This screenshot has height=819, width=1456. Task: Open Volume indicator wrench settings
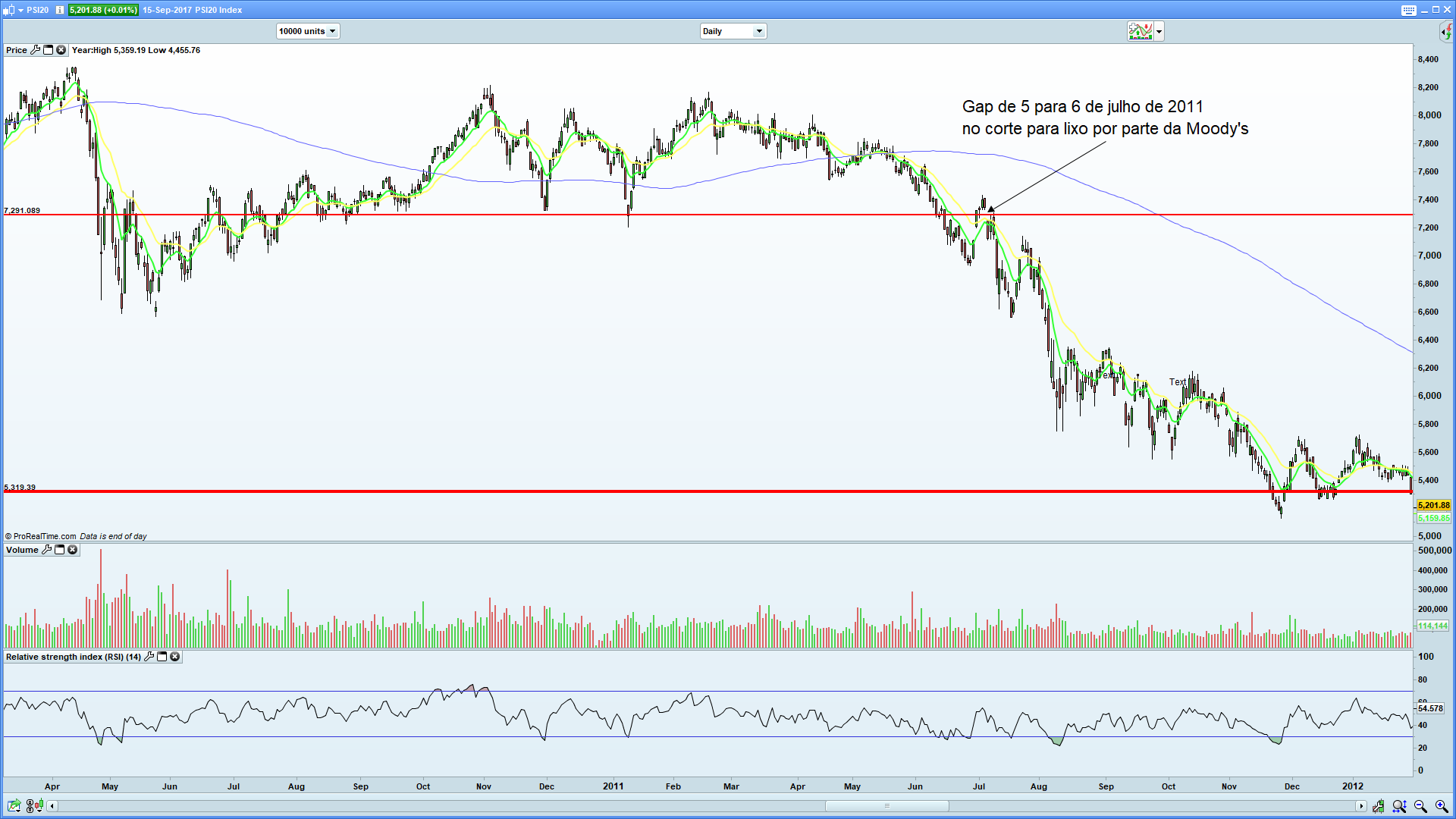[x=46, y=550]
